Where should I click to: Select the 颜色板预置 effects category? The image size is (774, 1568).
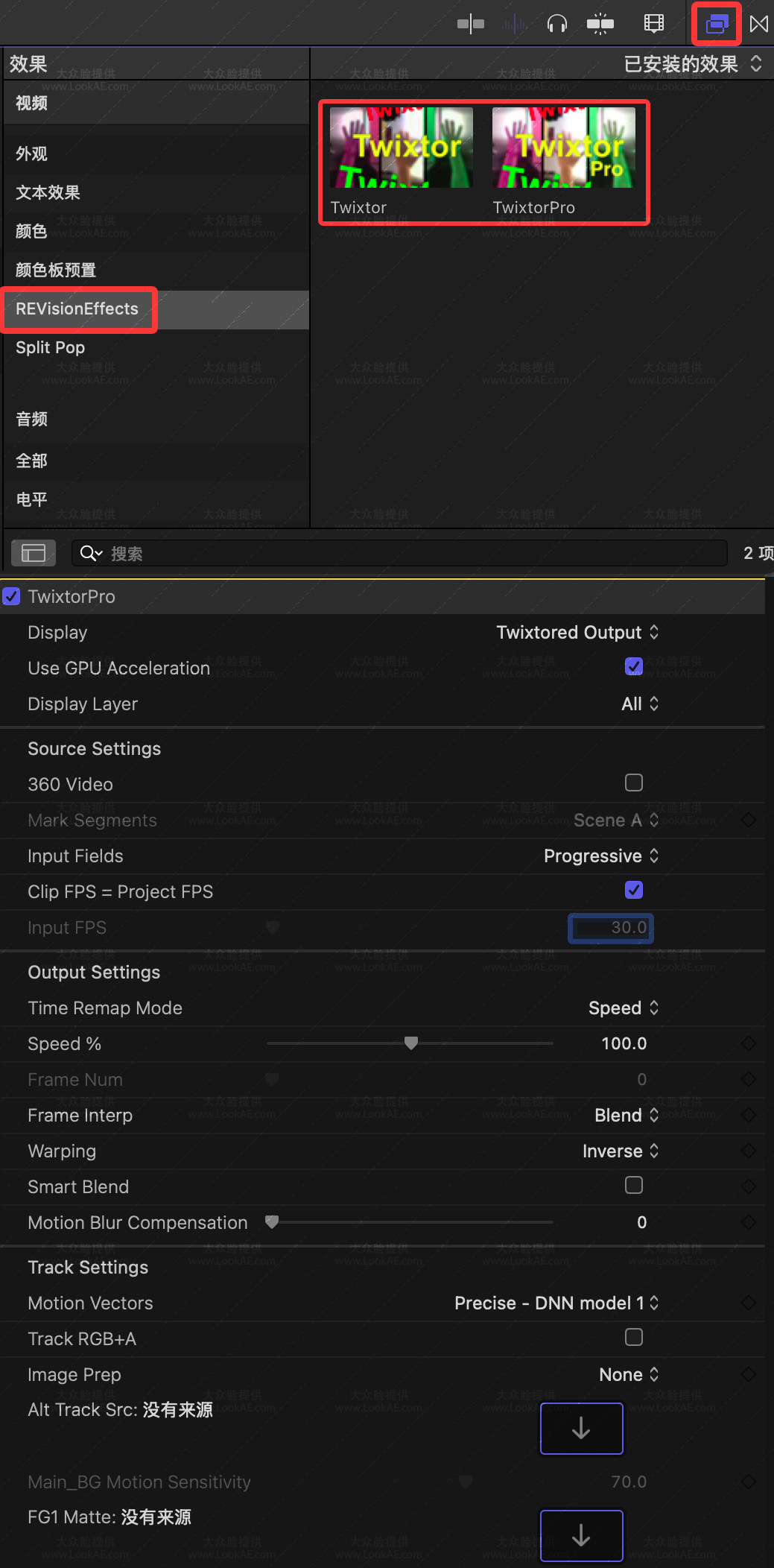point(155,270)
